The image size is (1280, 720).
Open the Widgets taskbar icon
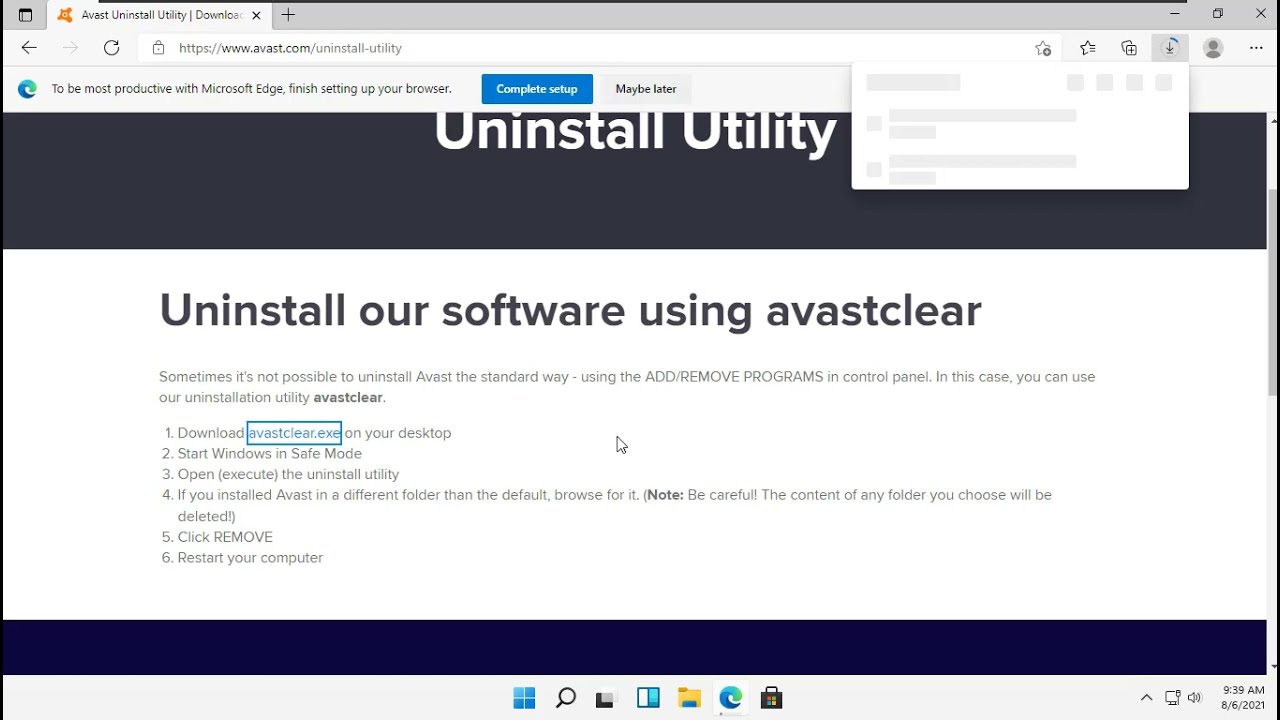648,698
